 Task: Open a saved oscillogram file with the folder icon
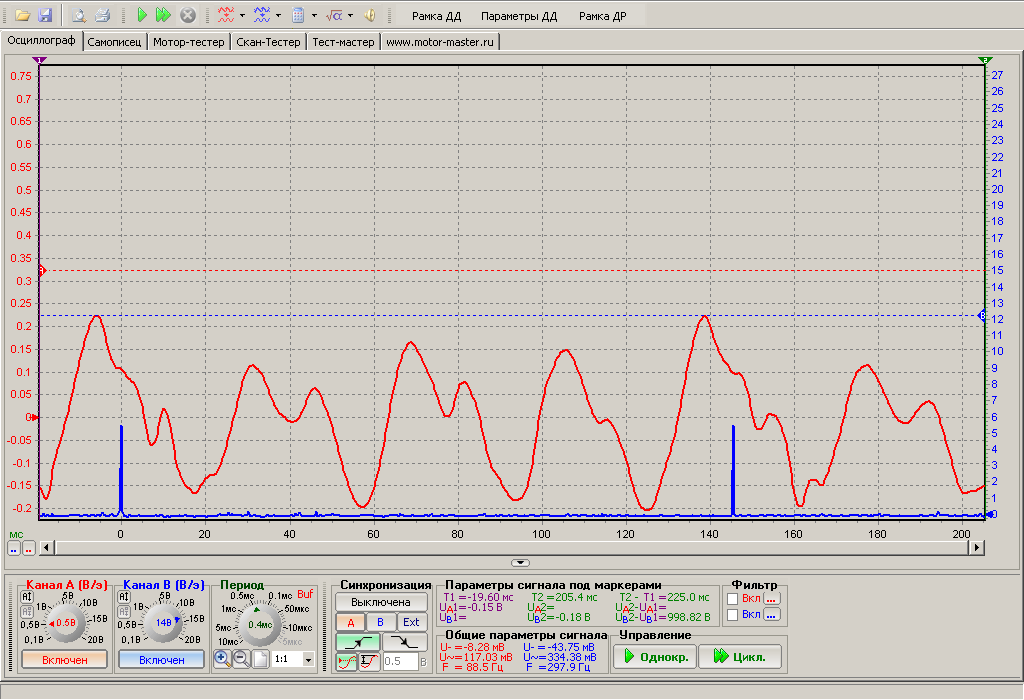[23, 15]
